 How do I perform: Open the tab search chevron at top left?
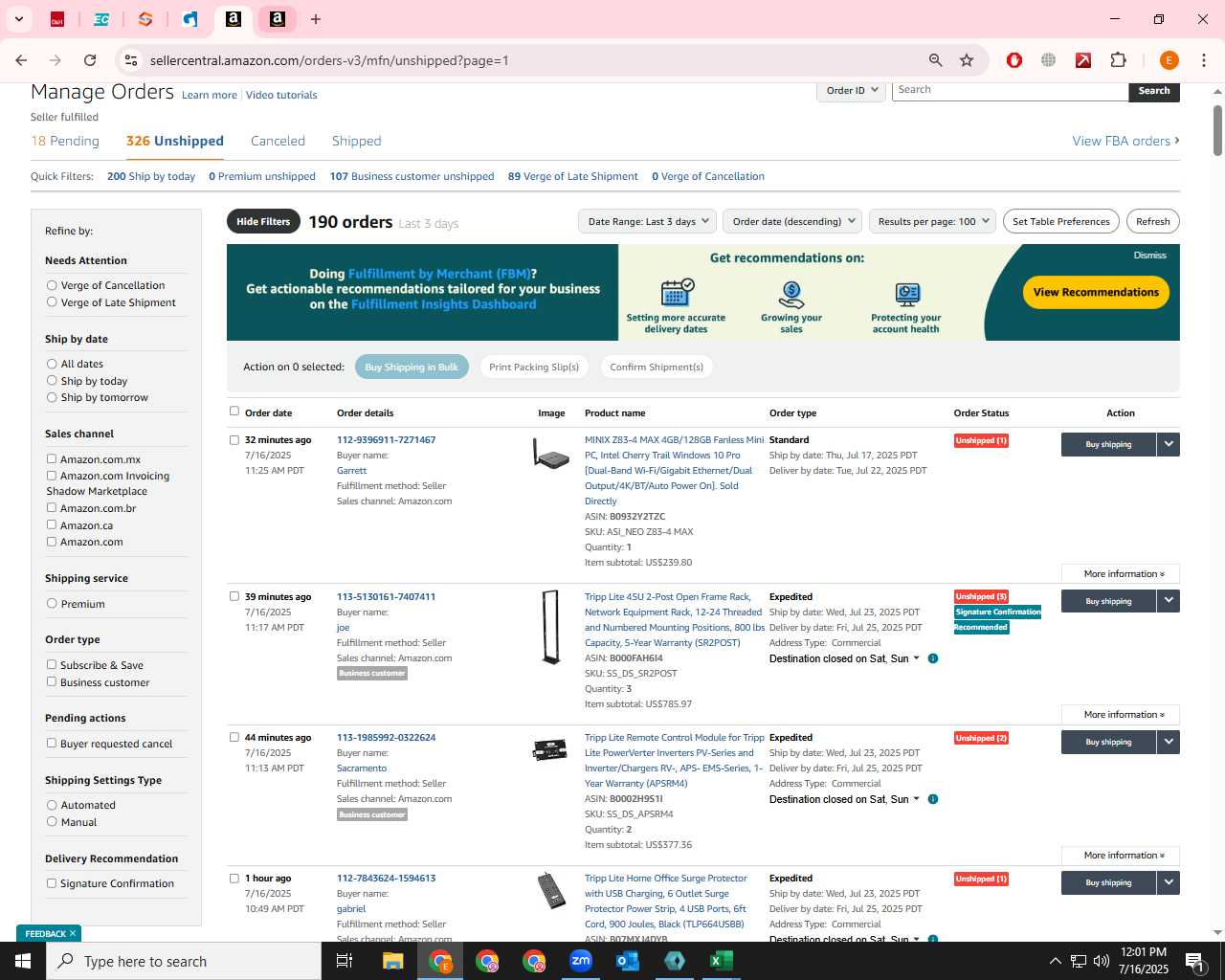click(x=18, y=19)
